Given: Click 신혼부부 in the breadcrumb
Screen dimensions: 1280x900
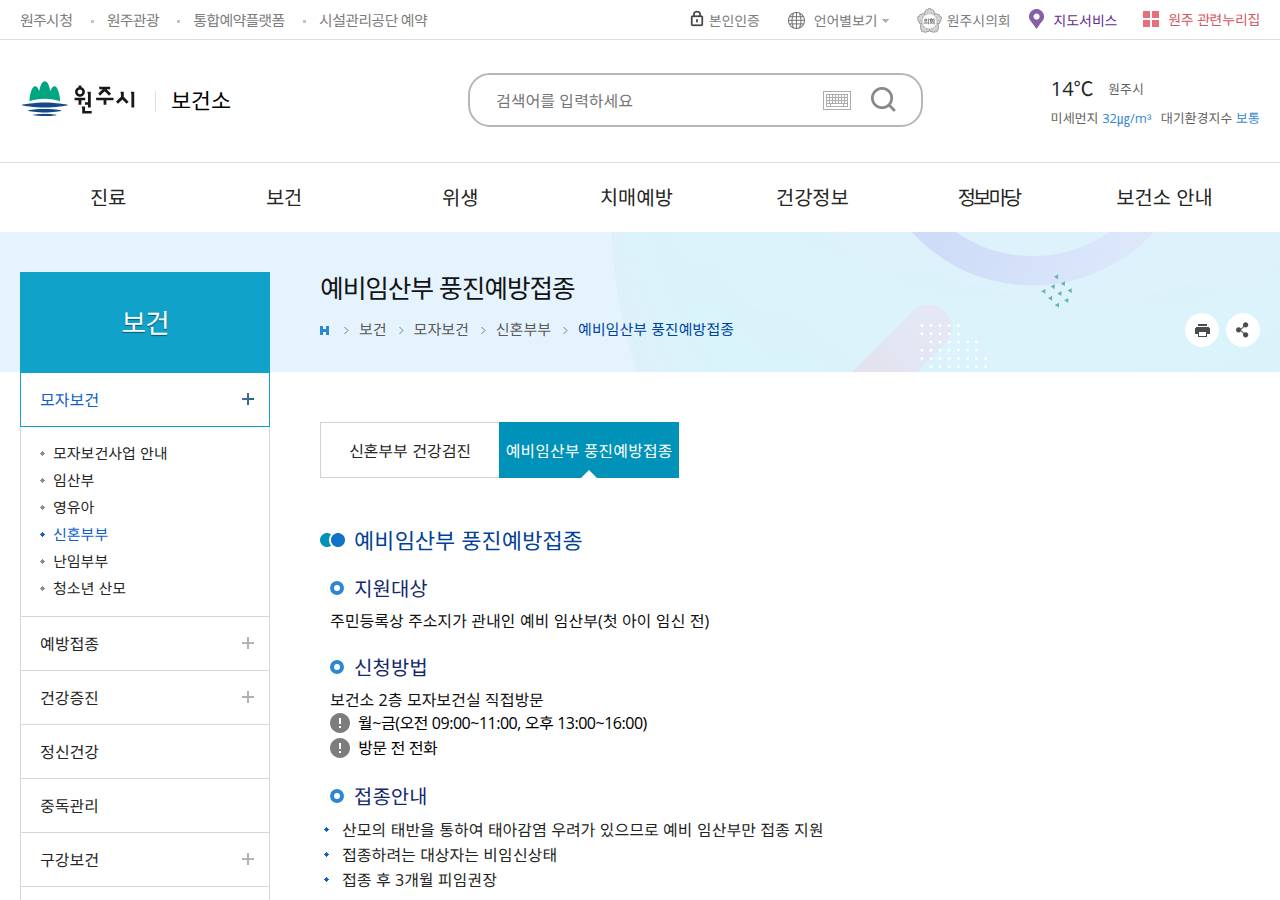Looking at the screenshot, I should [x=523, y=329].
